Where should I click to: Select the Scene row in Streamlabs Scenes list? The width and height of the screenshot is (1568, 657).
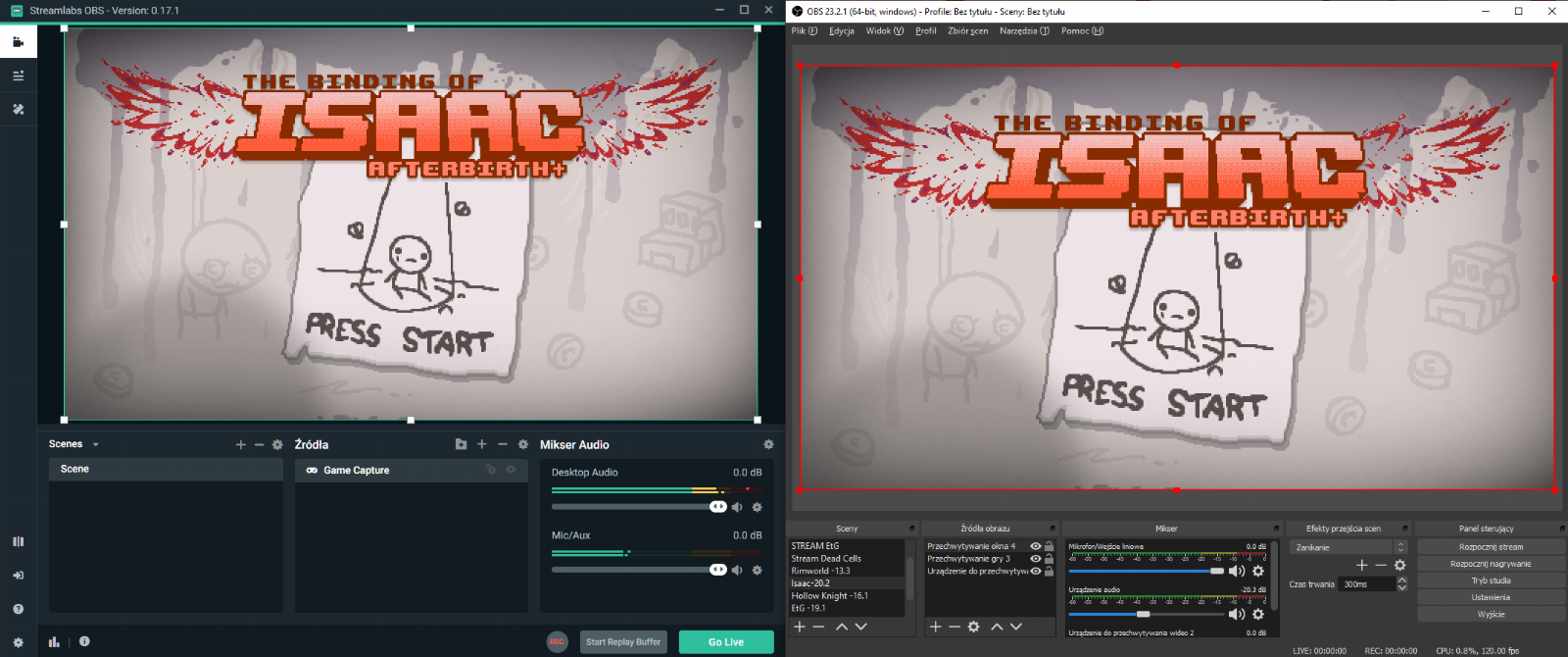pos(166,469)
